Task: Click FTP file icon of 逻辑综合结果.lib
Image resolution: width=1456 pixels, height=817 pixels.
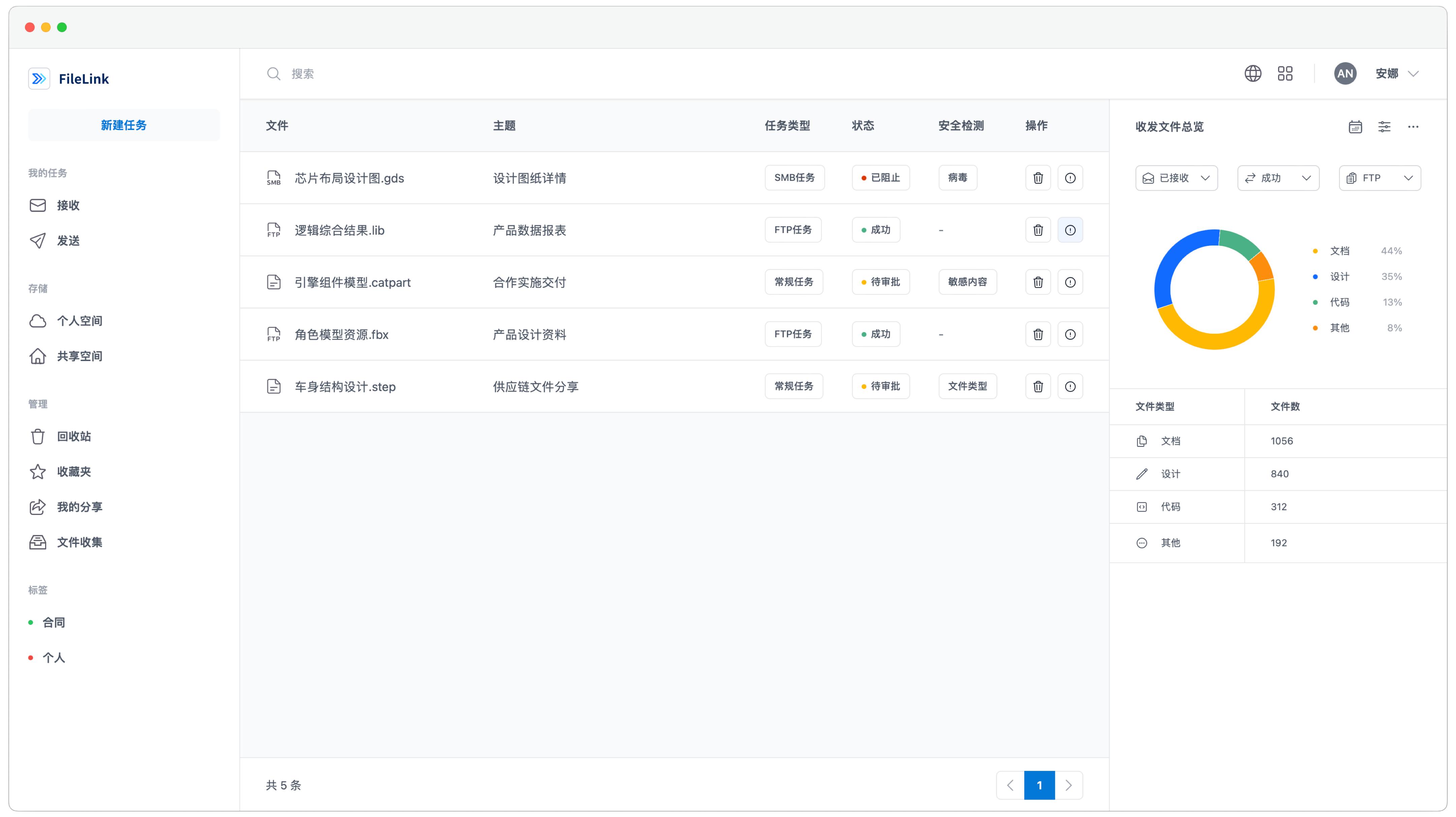Action: (274, 230)
